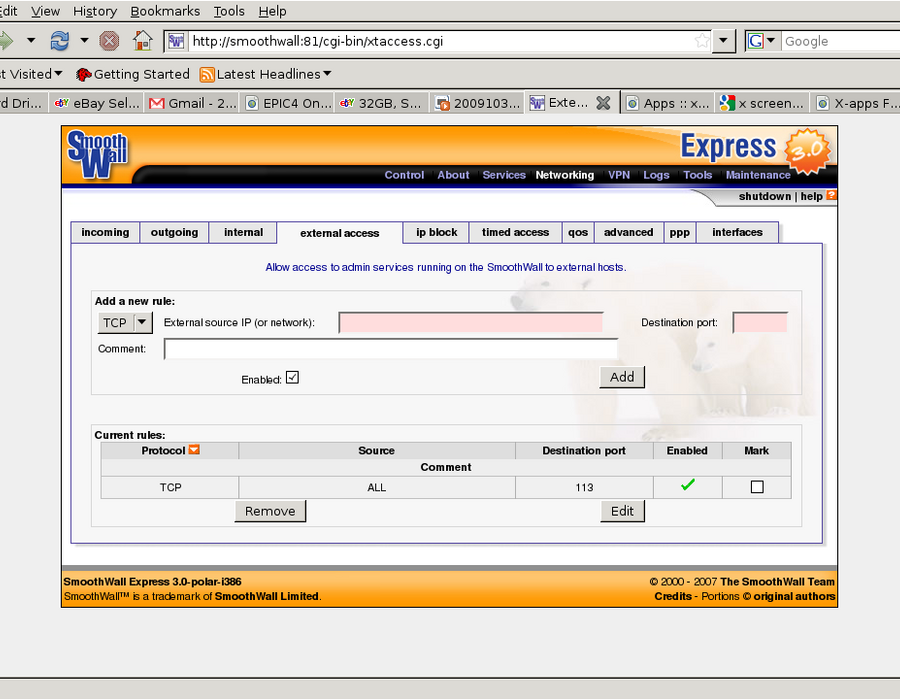Expand the Latest Headlines bookmark dropdown
900x700 pixels.
pos(327,73)
